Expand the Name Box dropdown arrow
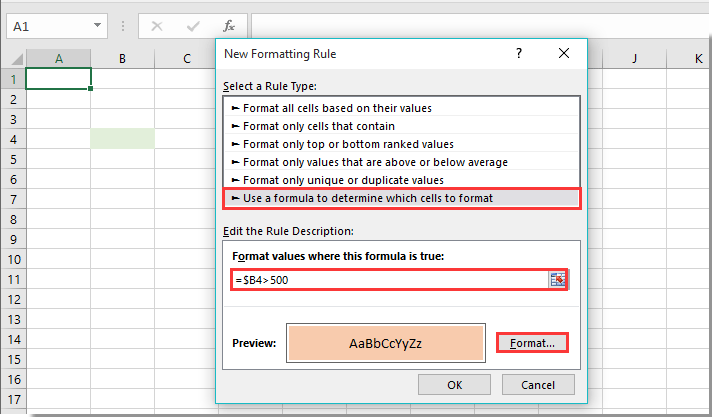Viewport: 712px width, 417px height. coord(97,26)
